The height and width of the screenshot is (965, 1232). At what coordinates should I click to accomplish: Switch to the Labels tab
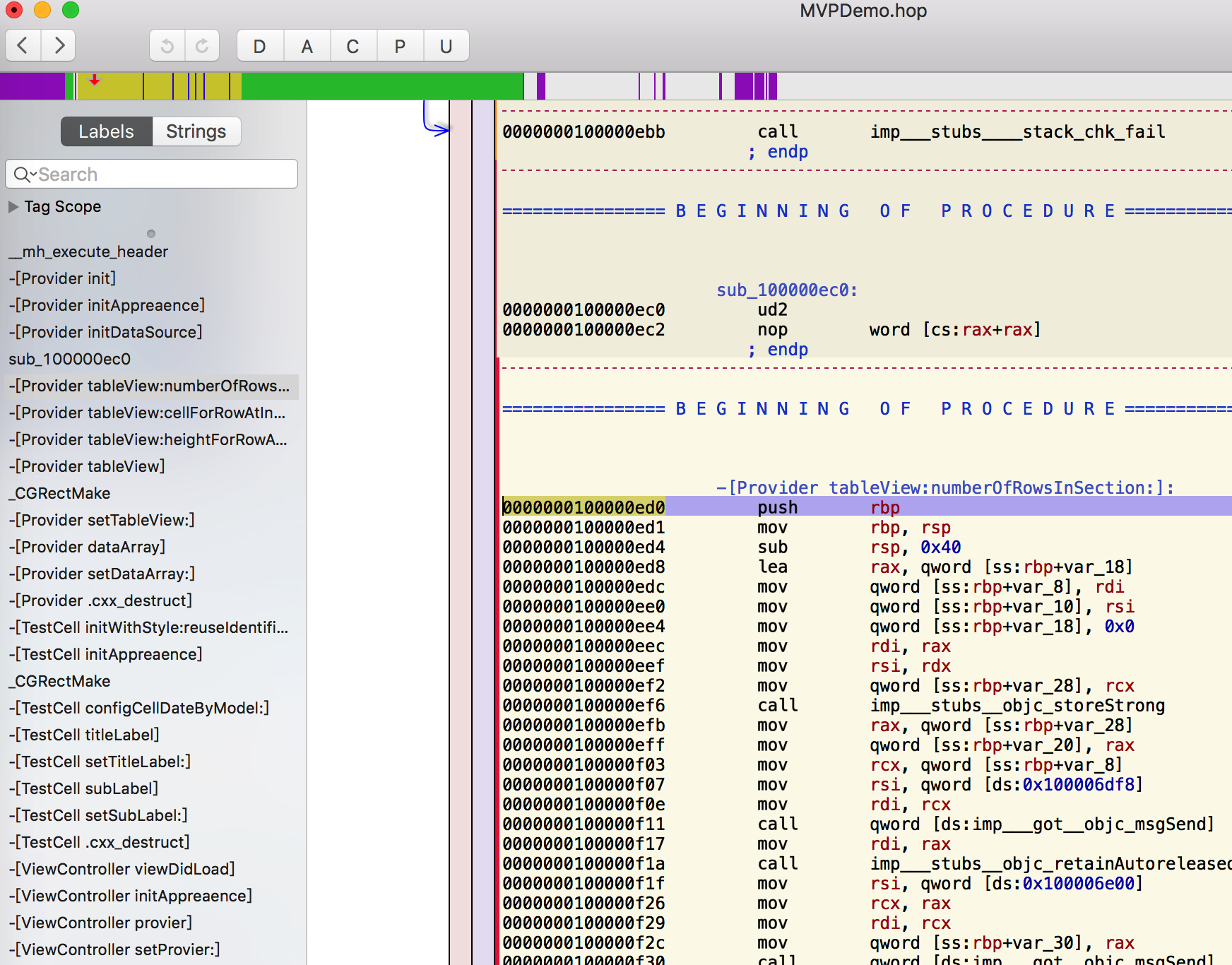point(107,131)
